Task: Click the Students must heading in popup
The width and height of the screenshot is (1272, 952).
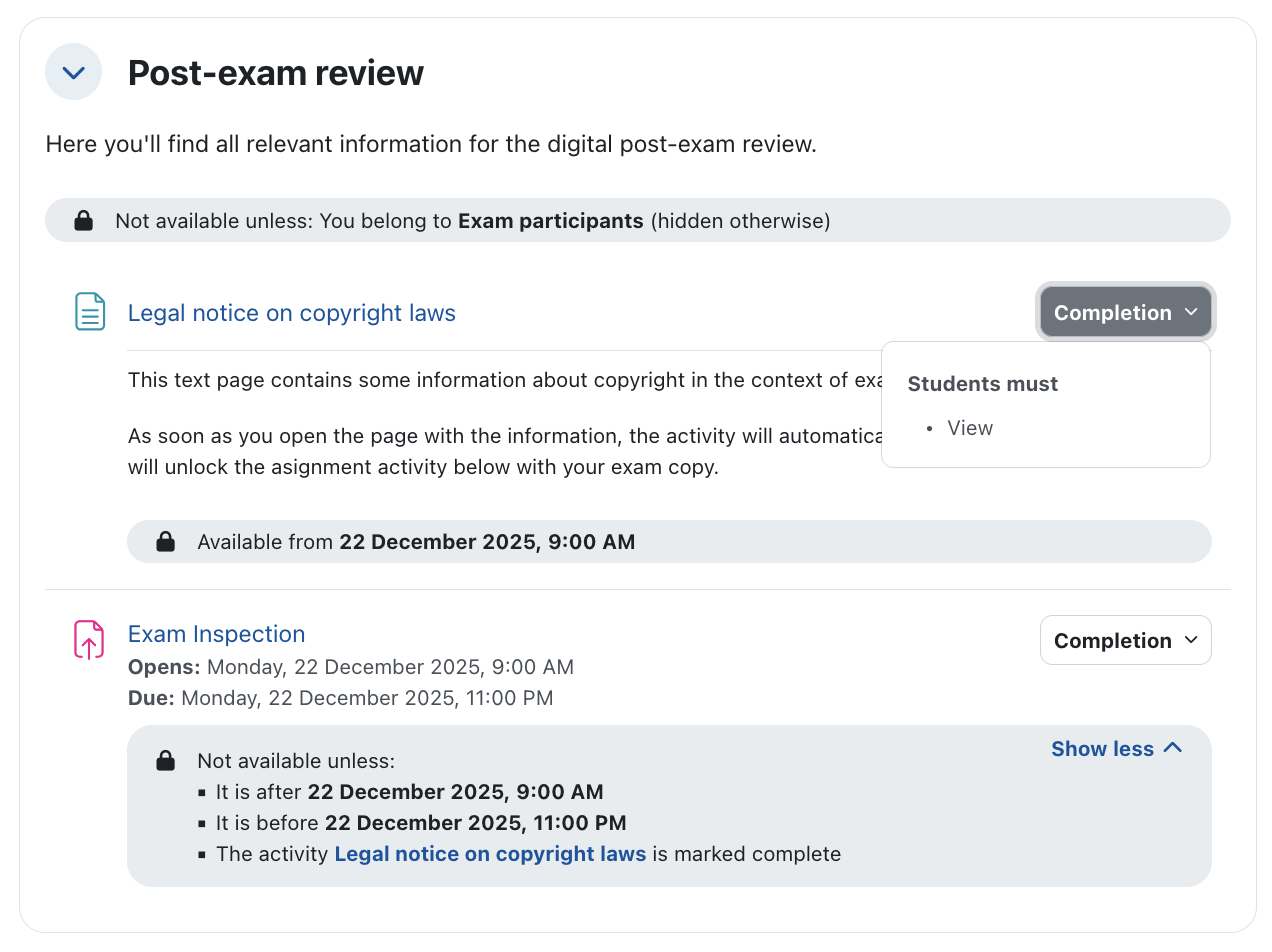Action: pyautogui.click(x=982, y=384)
